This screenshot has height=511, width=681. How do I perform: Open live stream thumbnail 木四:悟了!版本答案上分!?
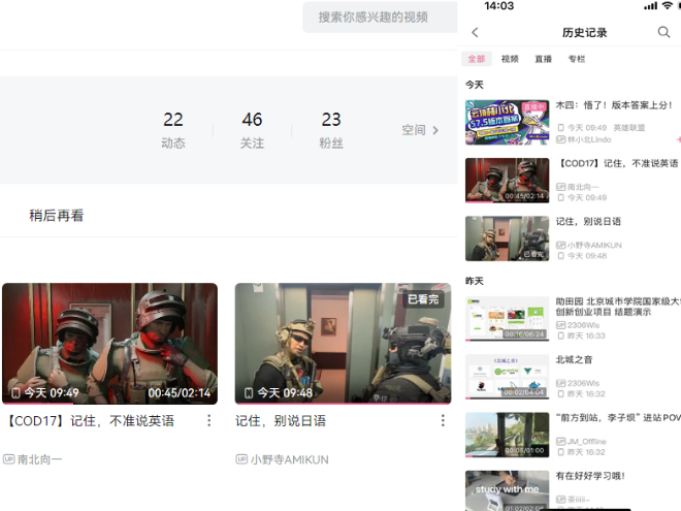click(x=507, y=122)
